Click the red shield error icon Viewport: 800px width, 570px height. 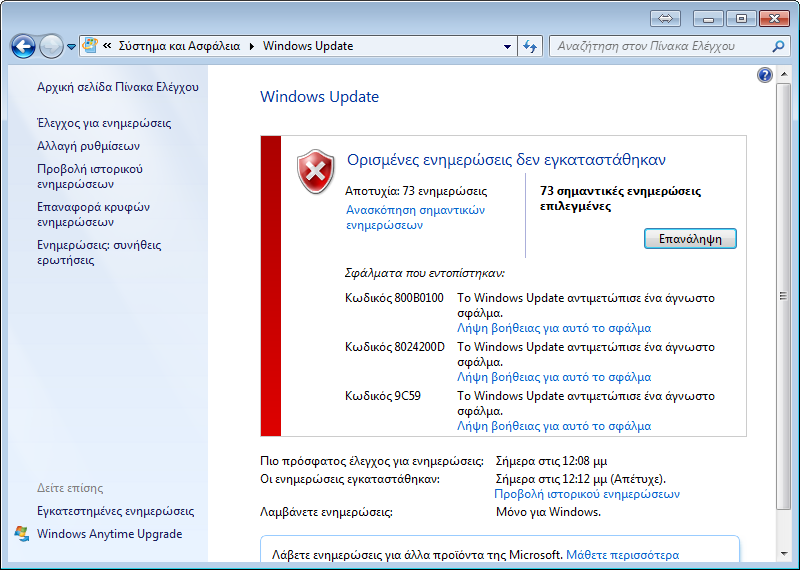point(315,172)
